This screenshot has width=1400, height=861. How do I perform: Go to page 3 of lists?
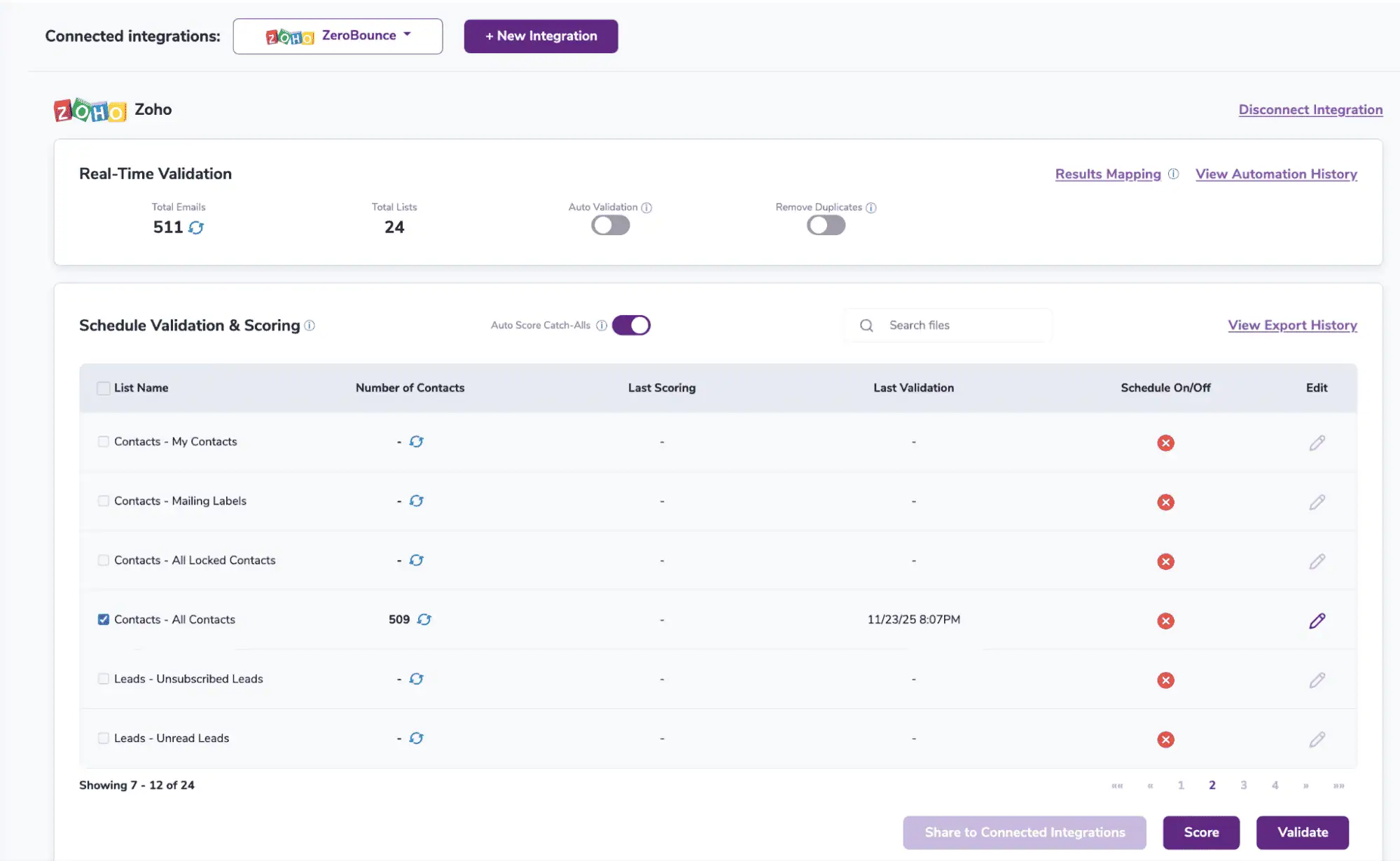(x=1243, y=785)
